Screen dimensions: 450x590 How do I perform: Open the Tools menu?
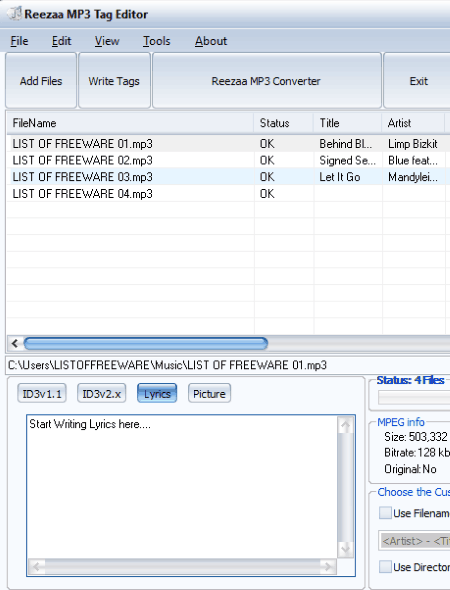157,41
